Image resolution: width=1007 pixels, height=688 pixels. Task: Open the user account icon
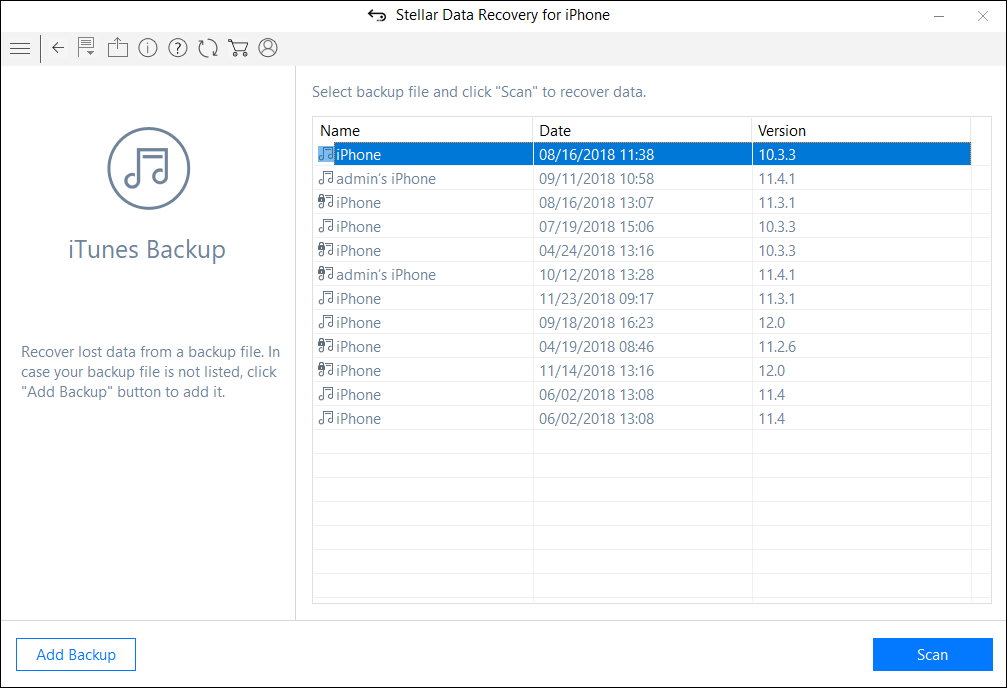(x=268, y=48)
